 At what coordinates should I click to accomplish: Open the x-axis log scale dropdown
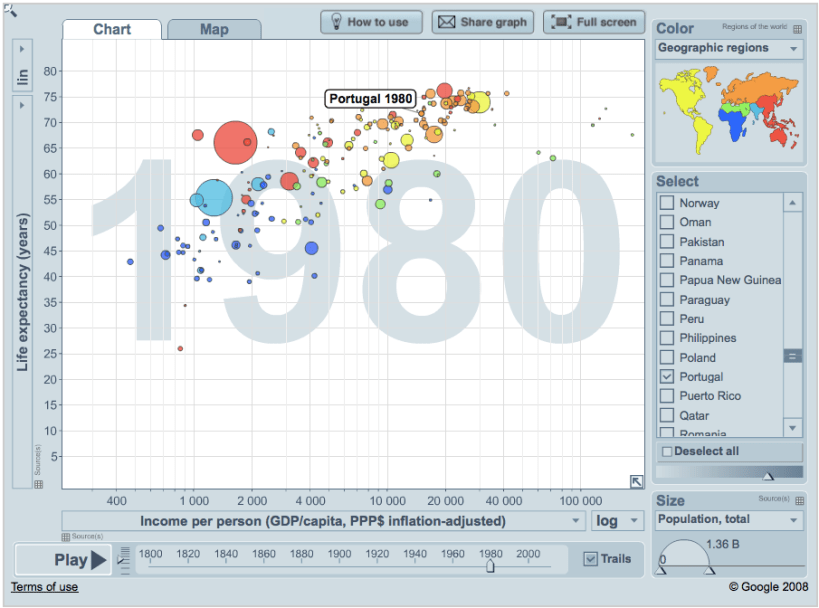tap(618, 521)
